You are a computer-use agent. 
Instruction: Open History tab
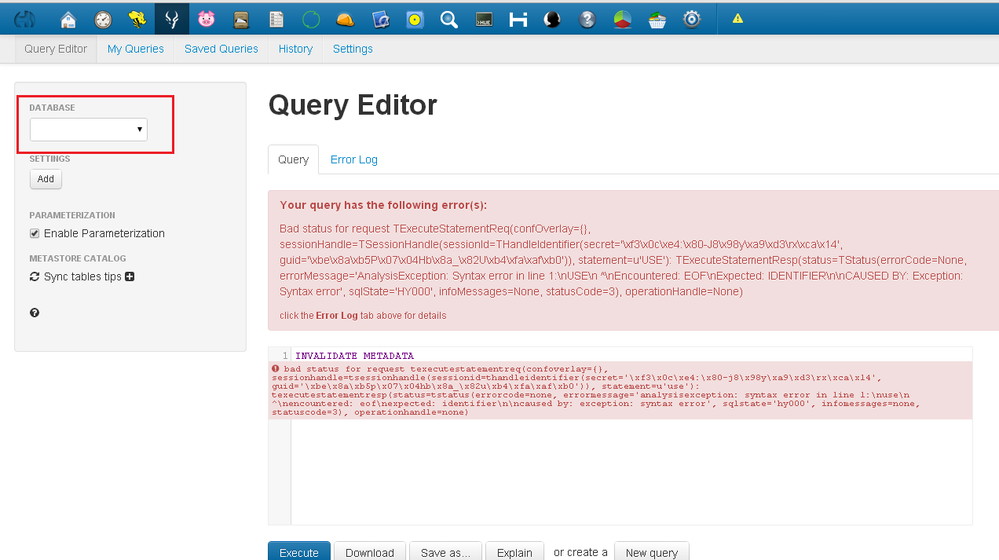point(296,49)
